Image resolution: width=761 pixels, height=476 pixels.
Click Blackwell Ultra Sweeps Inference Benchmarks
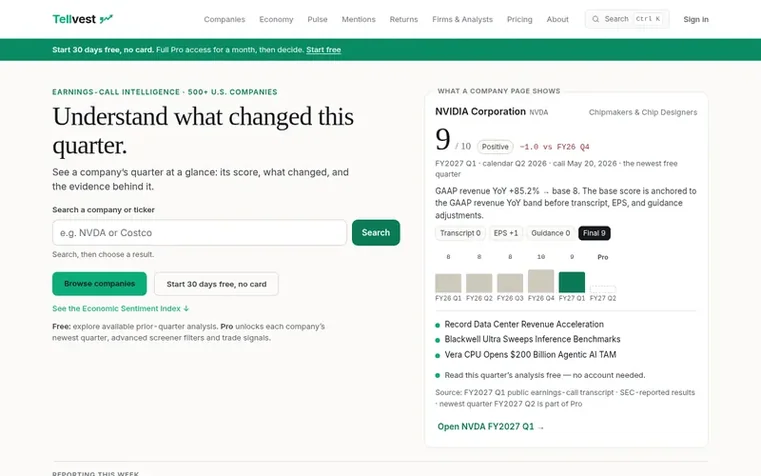click(x=532, y=339)
